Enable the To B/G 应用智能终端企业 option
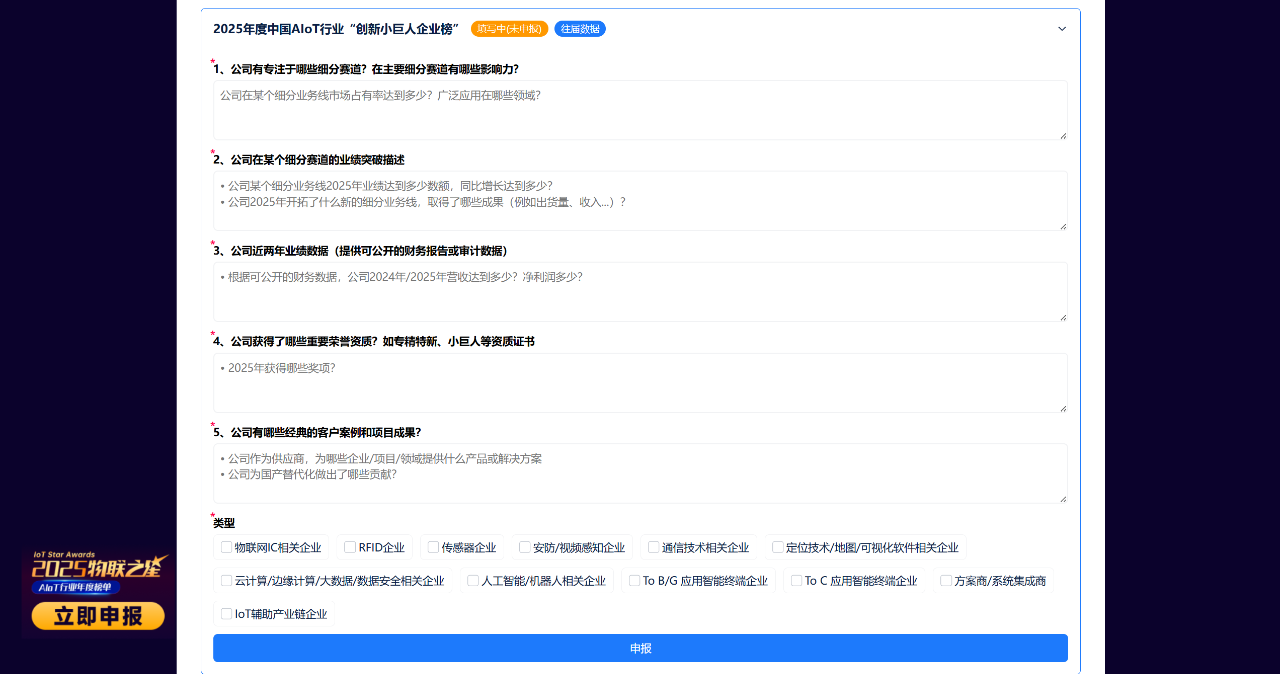 click(x=633, y=580)
